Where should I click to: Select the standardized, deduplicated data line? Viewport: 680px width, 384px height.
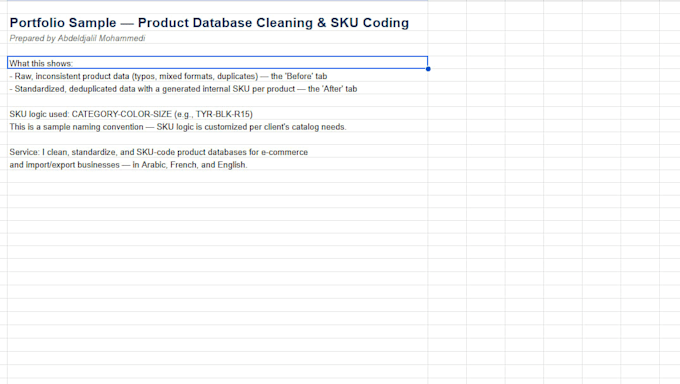click(183, 89)
